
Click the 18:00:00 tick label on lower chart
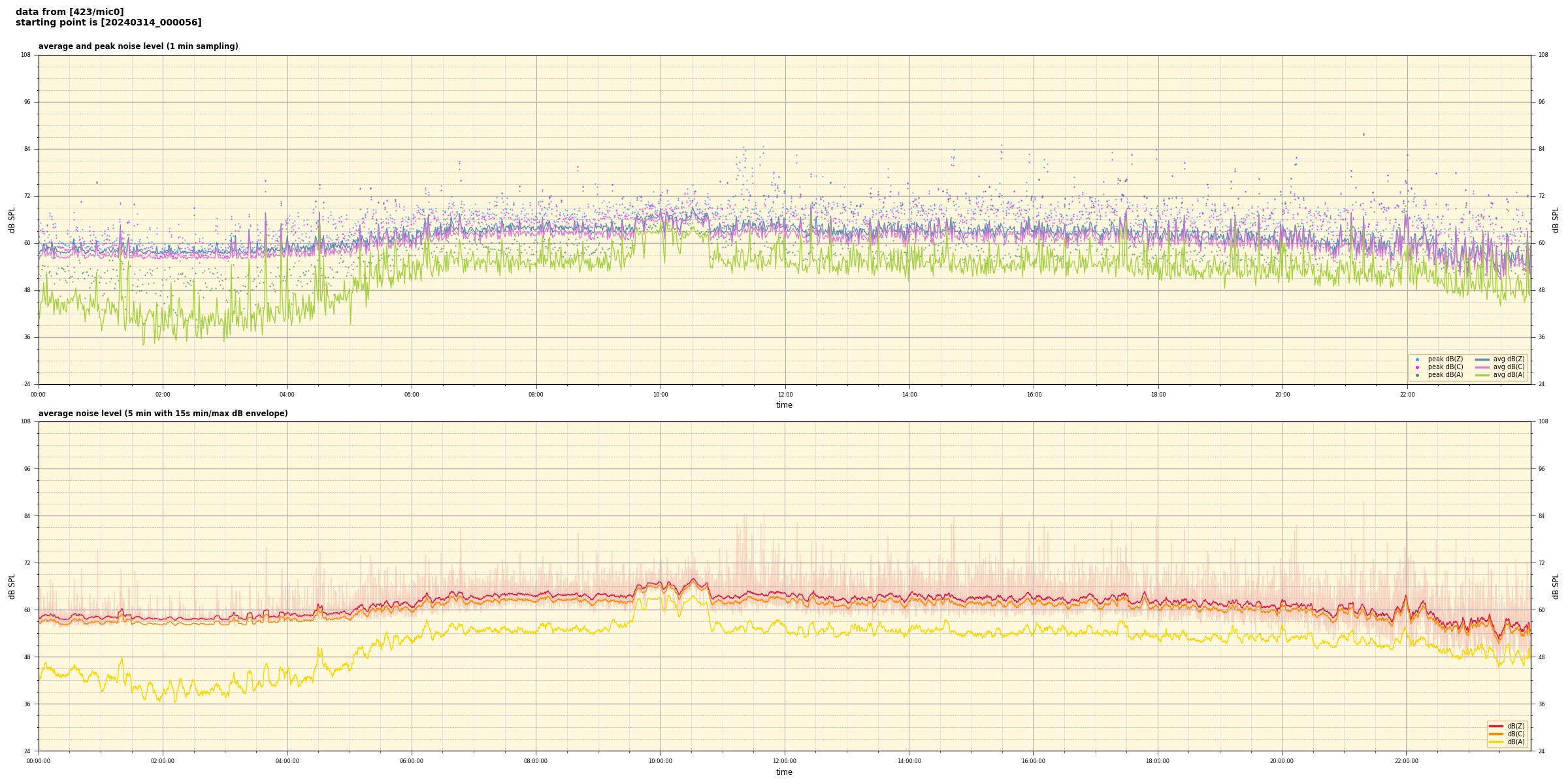click(x=1158, y=761)
